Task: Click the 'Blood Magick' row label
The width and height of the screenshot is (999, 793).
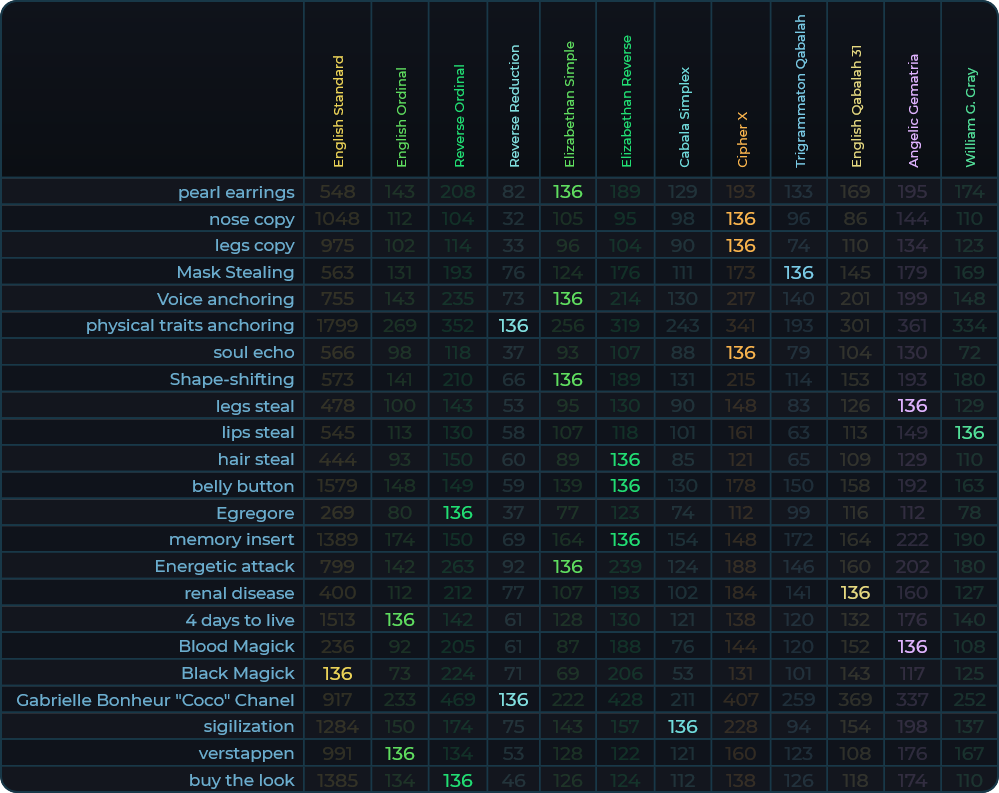Action: 236,646
